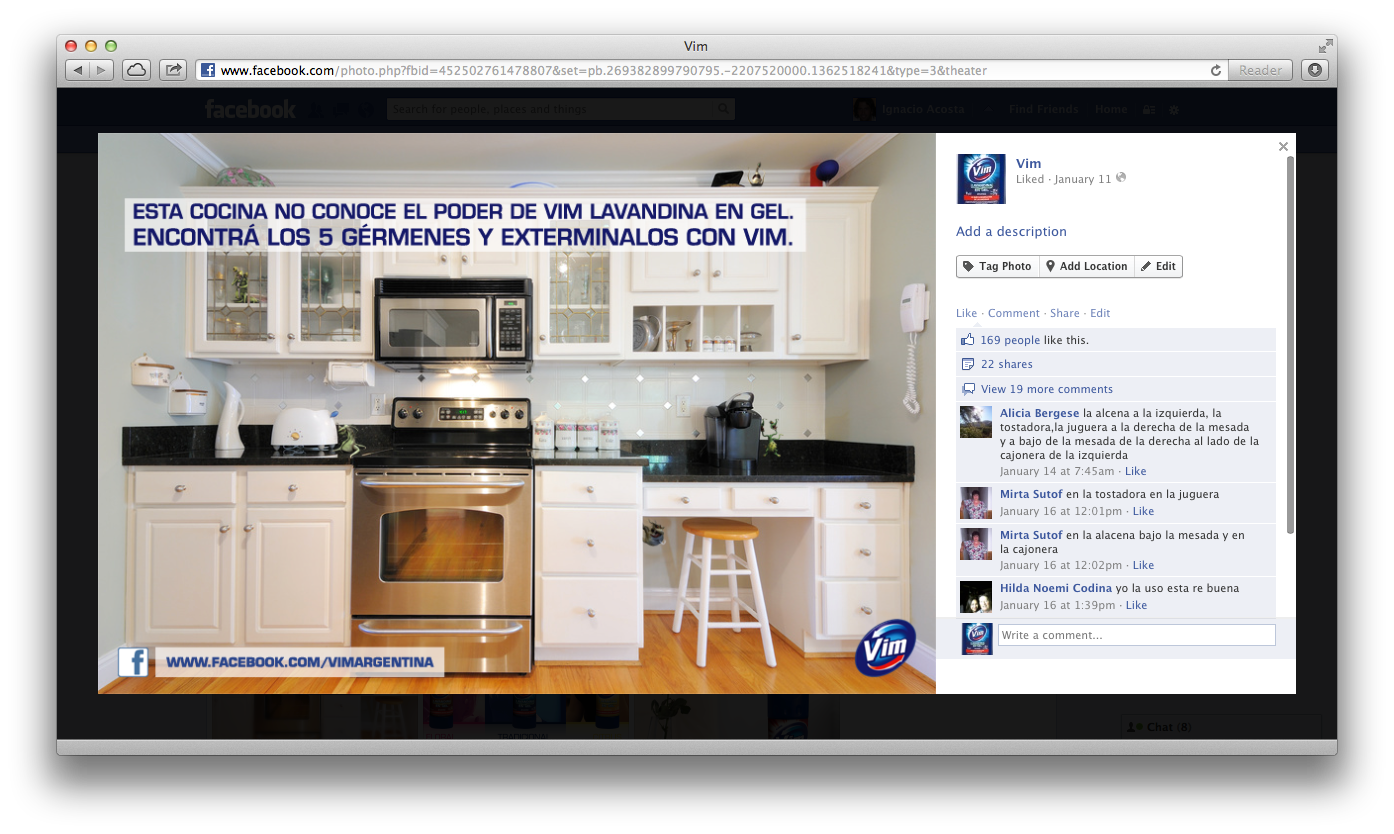Screen dimensions: 1394x834
Task: Enter full screen via top-right arrows icon
Action: (x=1325, y=46)
